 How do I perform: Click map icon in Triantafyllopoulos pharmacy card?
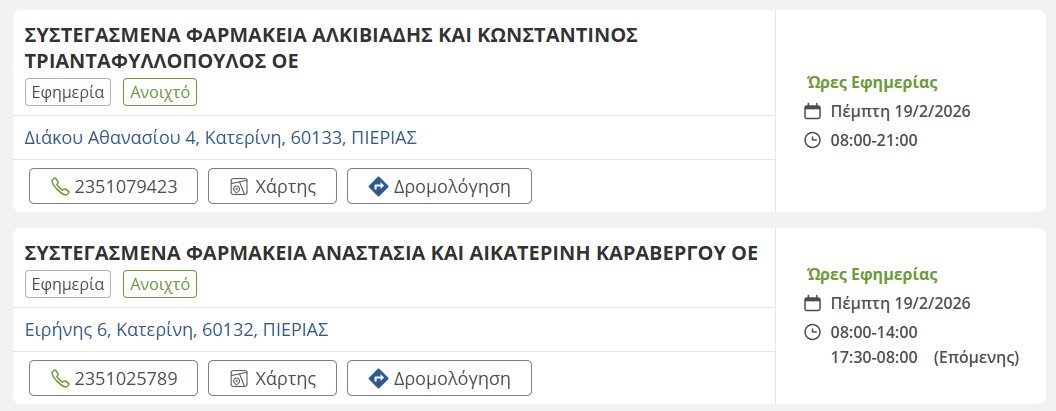pyautogui.click(x=239, y=187)
